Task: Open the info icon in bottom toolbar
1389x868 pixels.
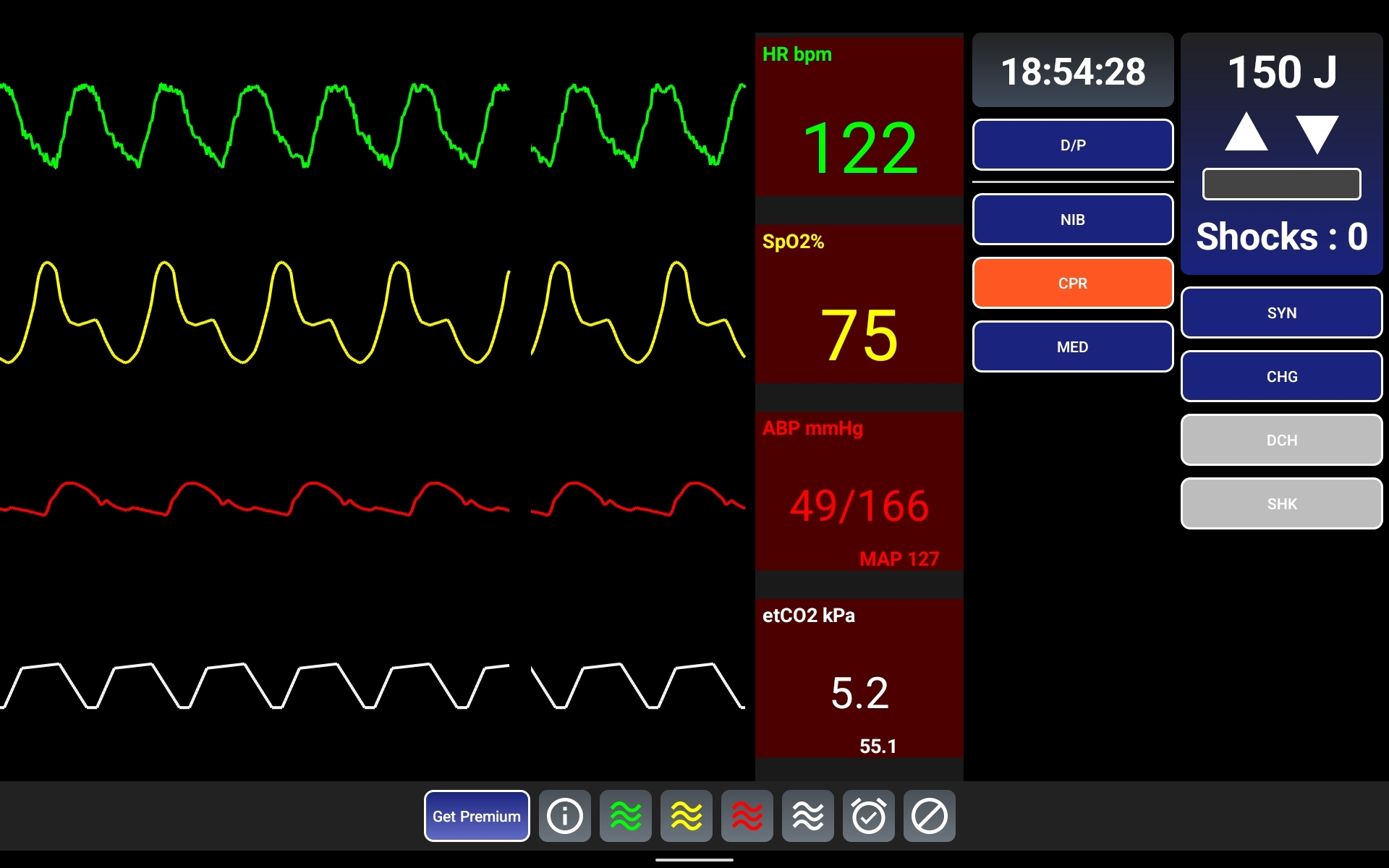Action: click(x=564, y=816)
